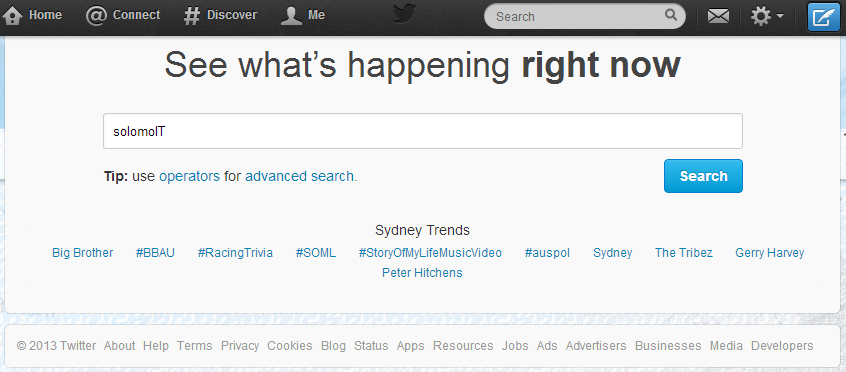The image size is (846, 372).
Task: Open the Peter Hitchens trend
Action: coord(422,273)
